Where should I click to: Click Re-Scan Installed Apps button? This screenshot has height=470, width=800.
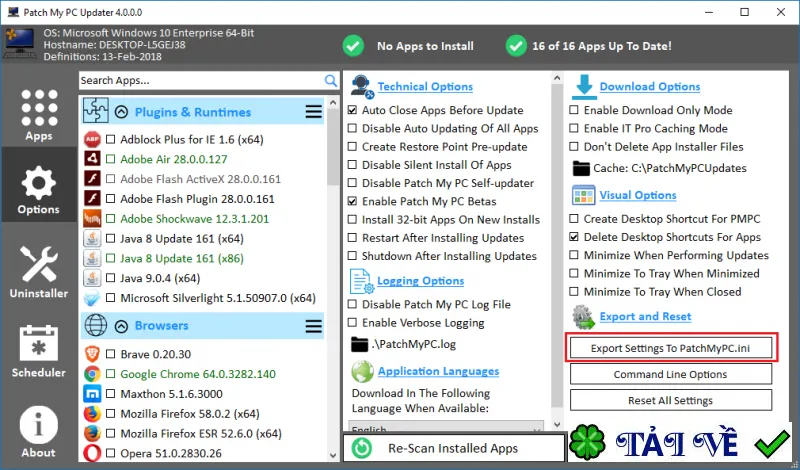[x=454, y=449]
